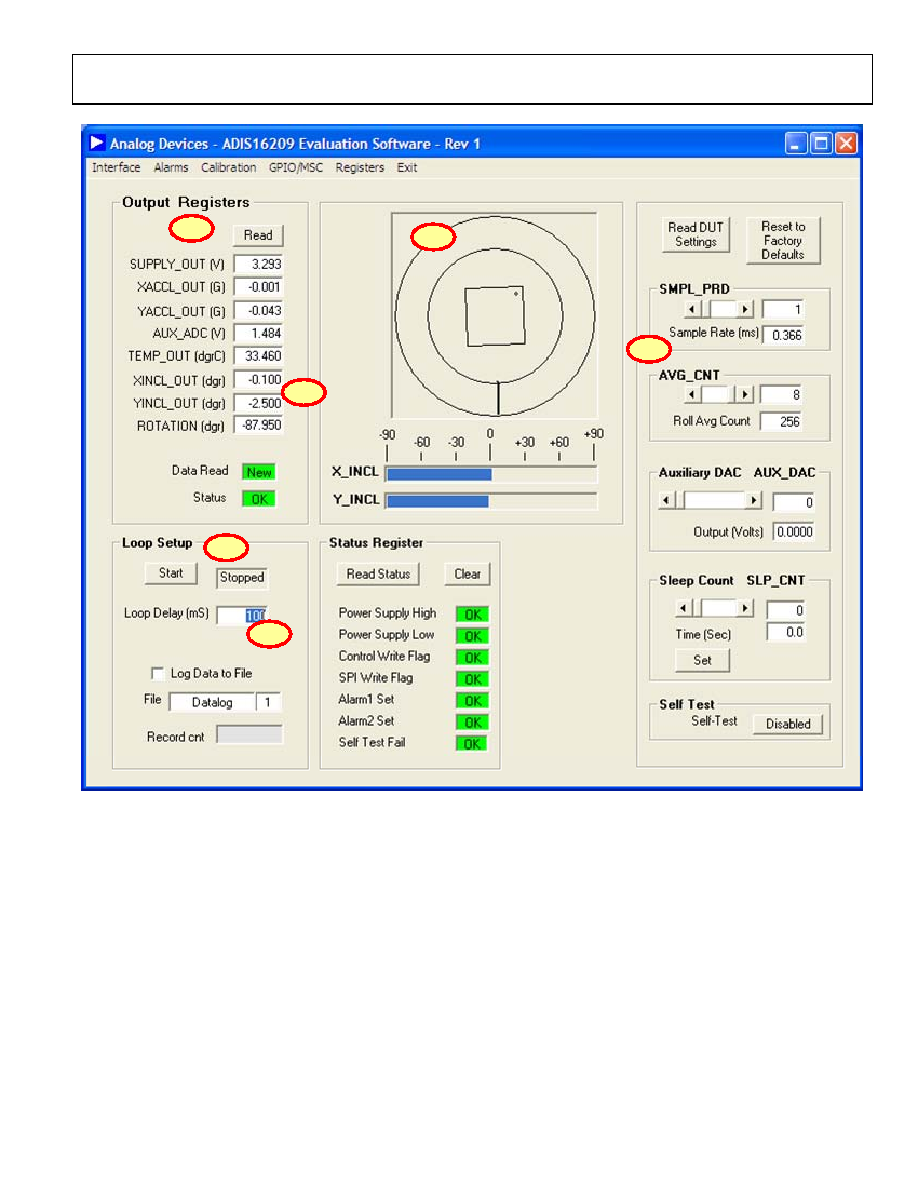Click the AVG_CNT value field
The image size is (918, 1188).
click(781, 395)
